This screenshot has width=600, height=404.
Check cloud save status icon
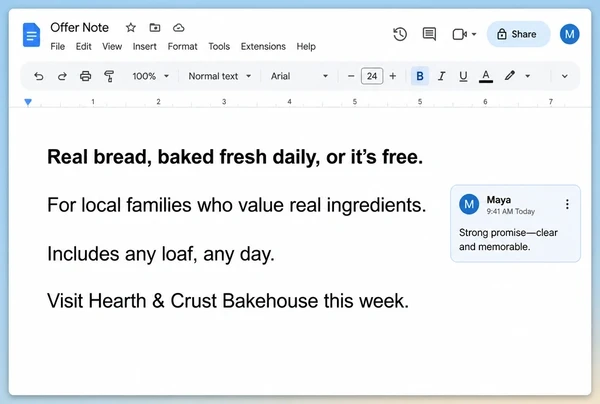point(179,28)
